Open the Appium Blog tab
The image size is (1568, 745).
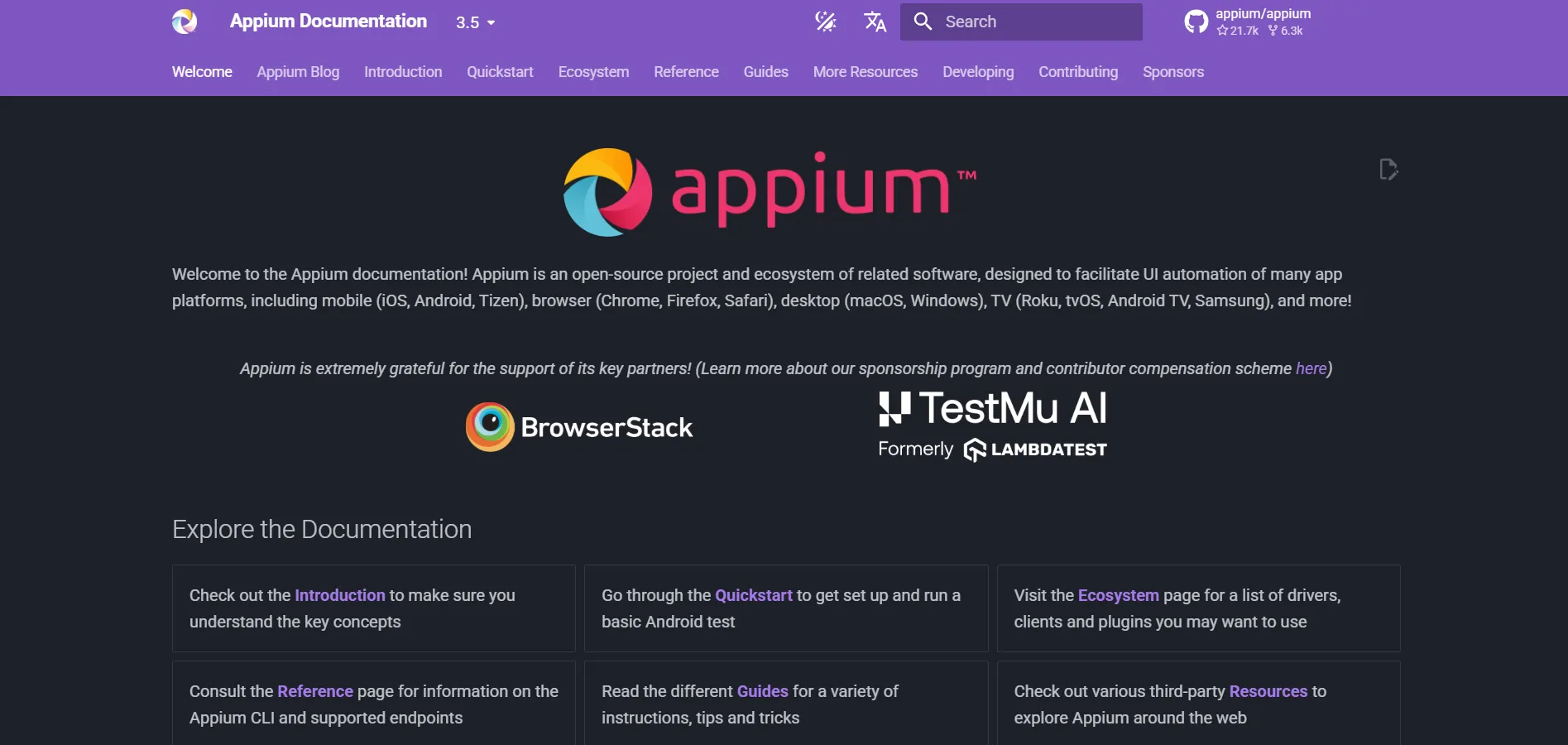(x=298, y=72)
